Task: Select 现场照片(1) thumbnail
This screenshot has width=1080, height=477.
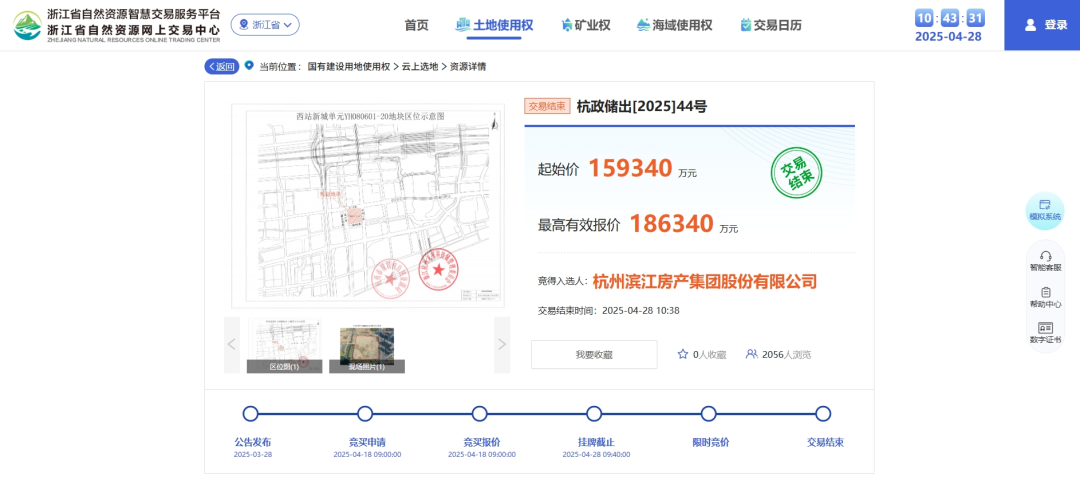Action: pyautogui.click(x=366, y=346)
